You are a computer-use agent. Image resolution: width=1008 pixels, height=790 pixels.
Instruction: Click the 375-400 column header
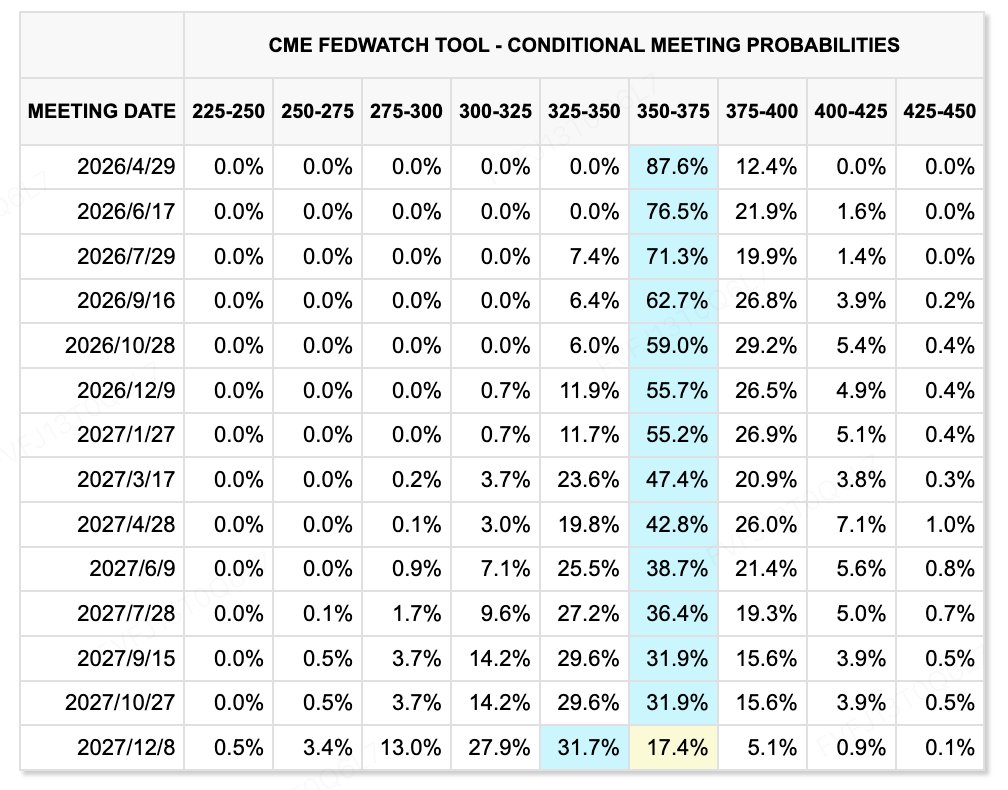click(x=762, y=111)
